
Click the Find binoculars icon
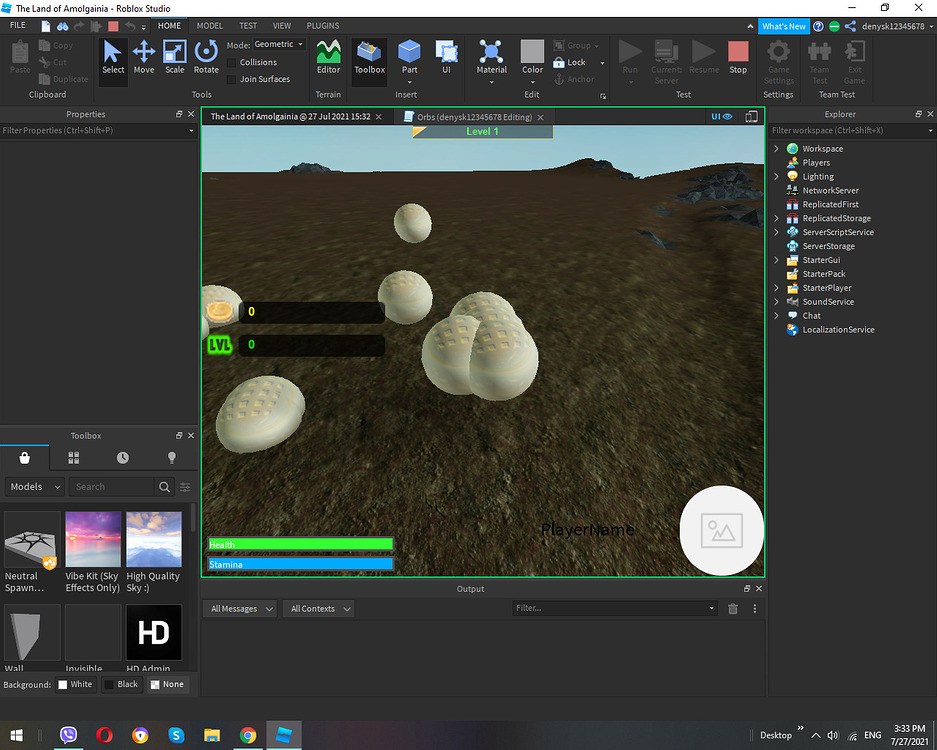click(x=63, y=26)
